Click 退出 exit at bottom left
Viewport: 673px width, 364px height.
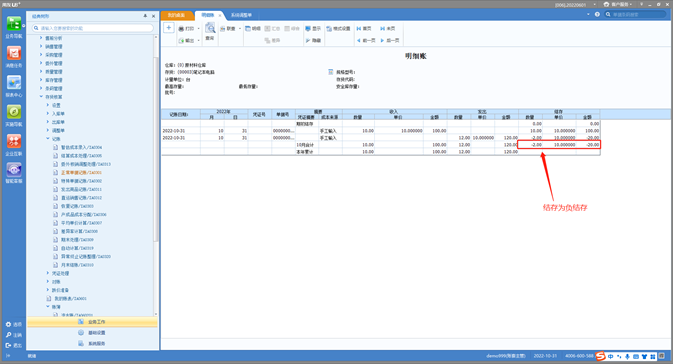click(14, 345)
